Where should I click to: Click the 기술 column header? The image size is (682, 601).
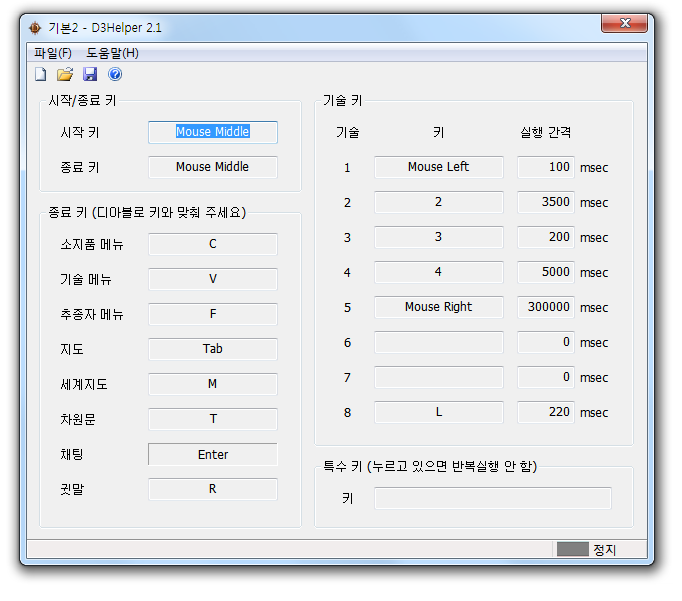coord(347,132)
